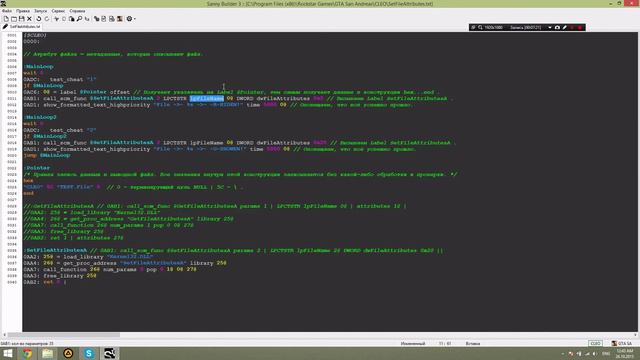The image size is (640, 360).
Task: Click the highlighted lpFileName text on line 11
Action: click(x=207, y=98)
